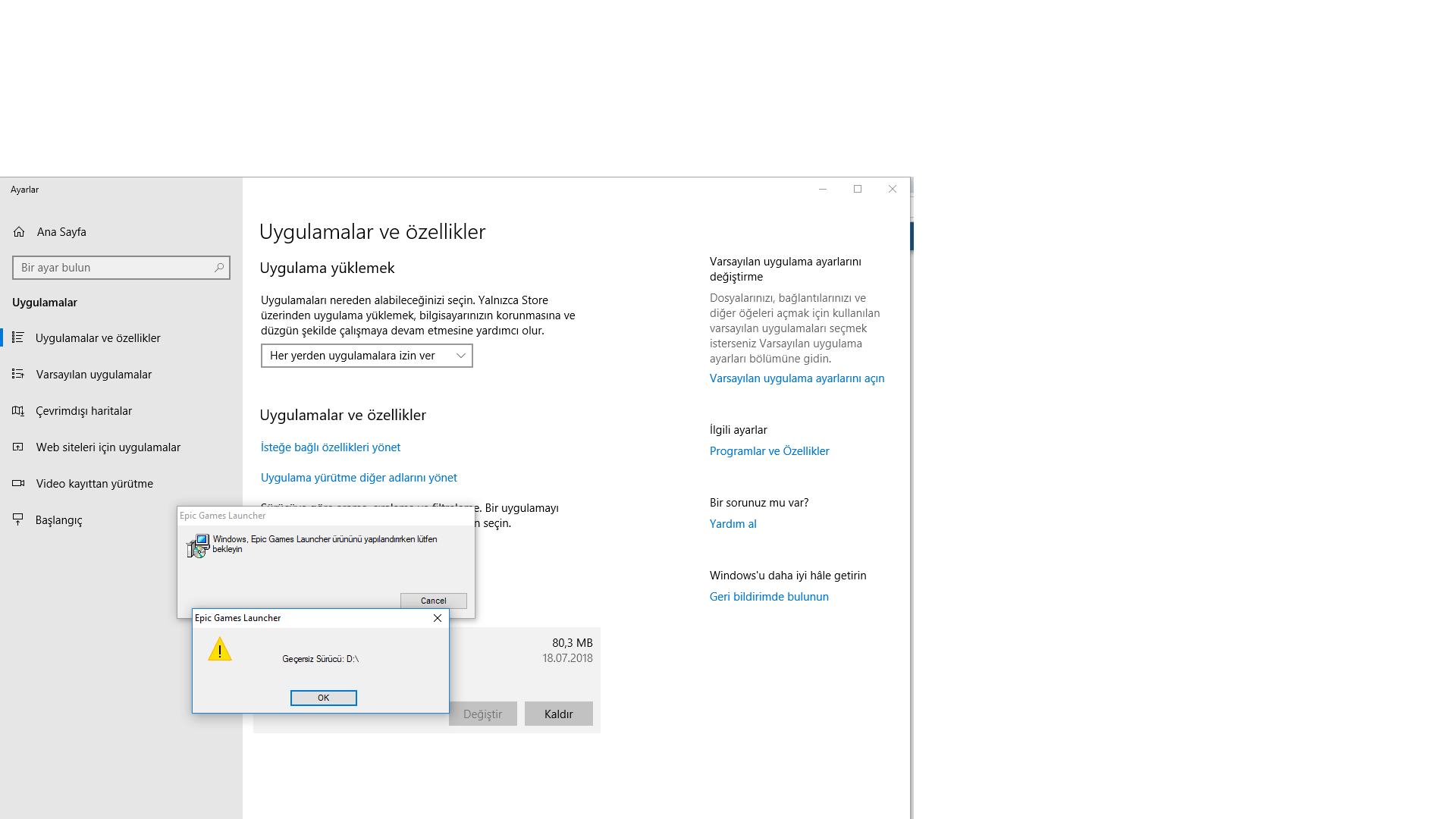Click the Ana Sayfa home icon
The width and height of the screenshot is (1456, 819).
19,232
